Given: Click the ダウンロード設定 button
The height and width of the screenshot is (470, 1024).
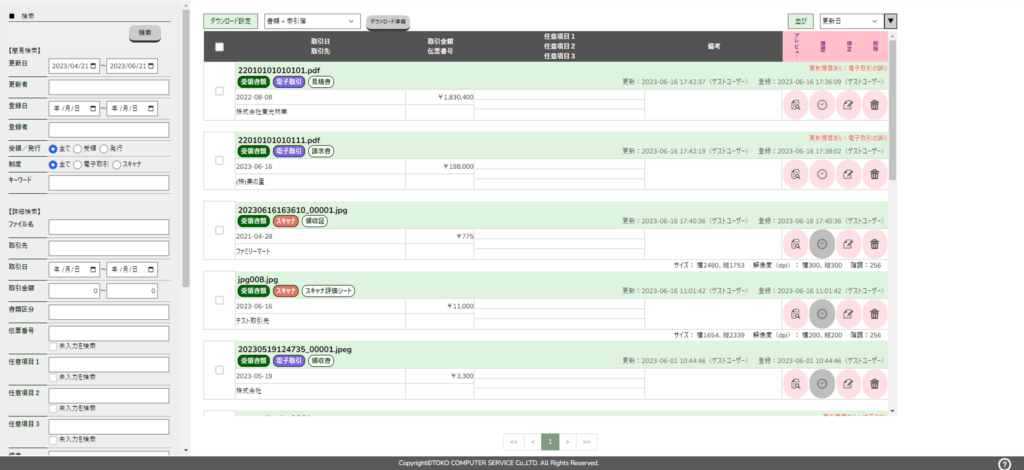Looking at the screenshot, I should 230,20.
